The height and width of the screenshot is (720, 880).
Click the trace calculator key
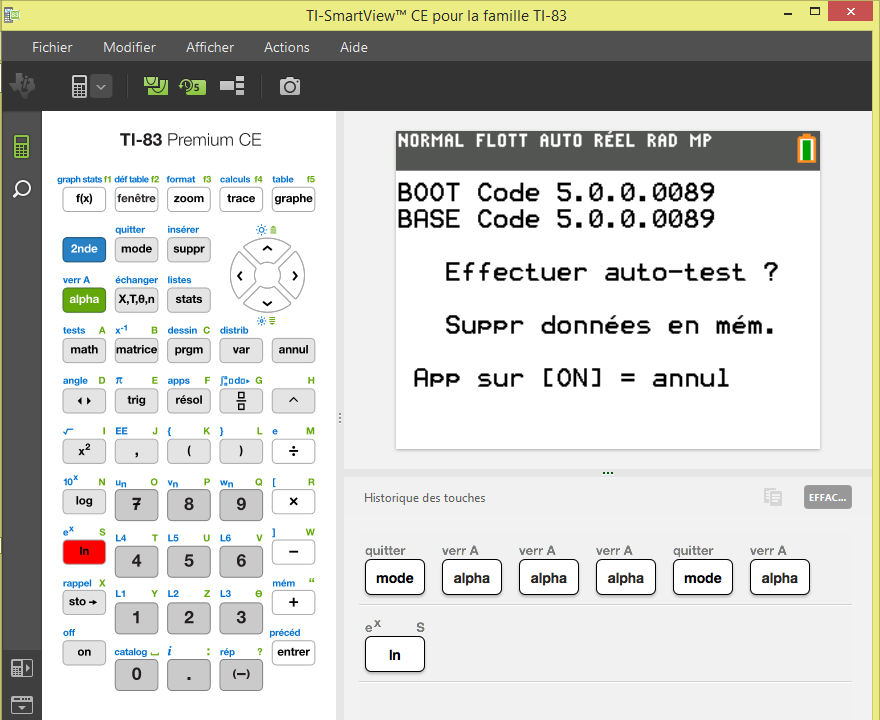241,199
